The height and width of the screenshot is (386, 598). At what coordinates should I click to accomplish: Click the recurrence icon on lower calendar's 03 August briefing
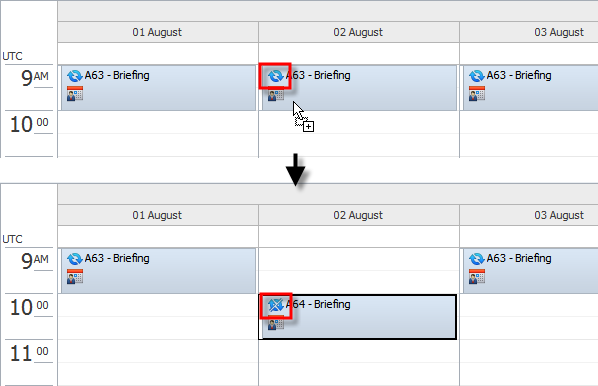pos(477,259)
